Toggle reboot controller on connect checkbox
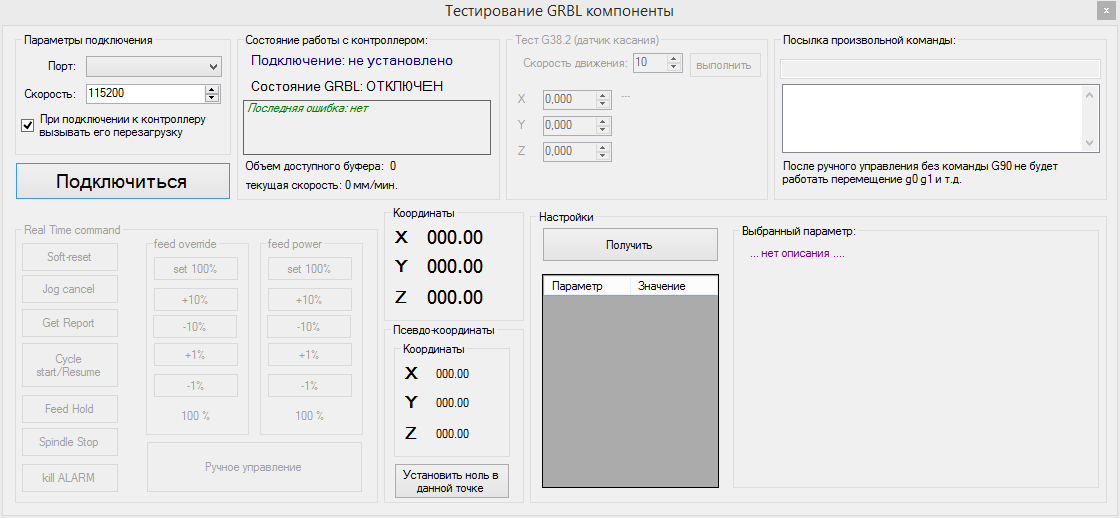Viewport: 1120px width, 518px height. pos(28,125)
